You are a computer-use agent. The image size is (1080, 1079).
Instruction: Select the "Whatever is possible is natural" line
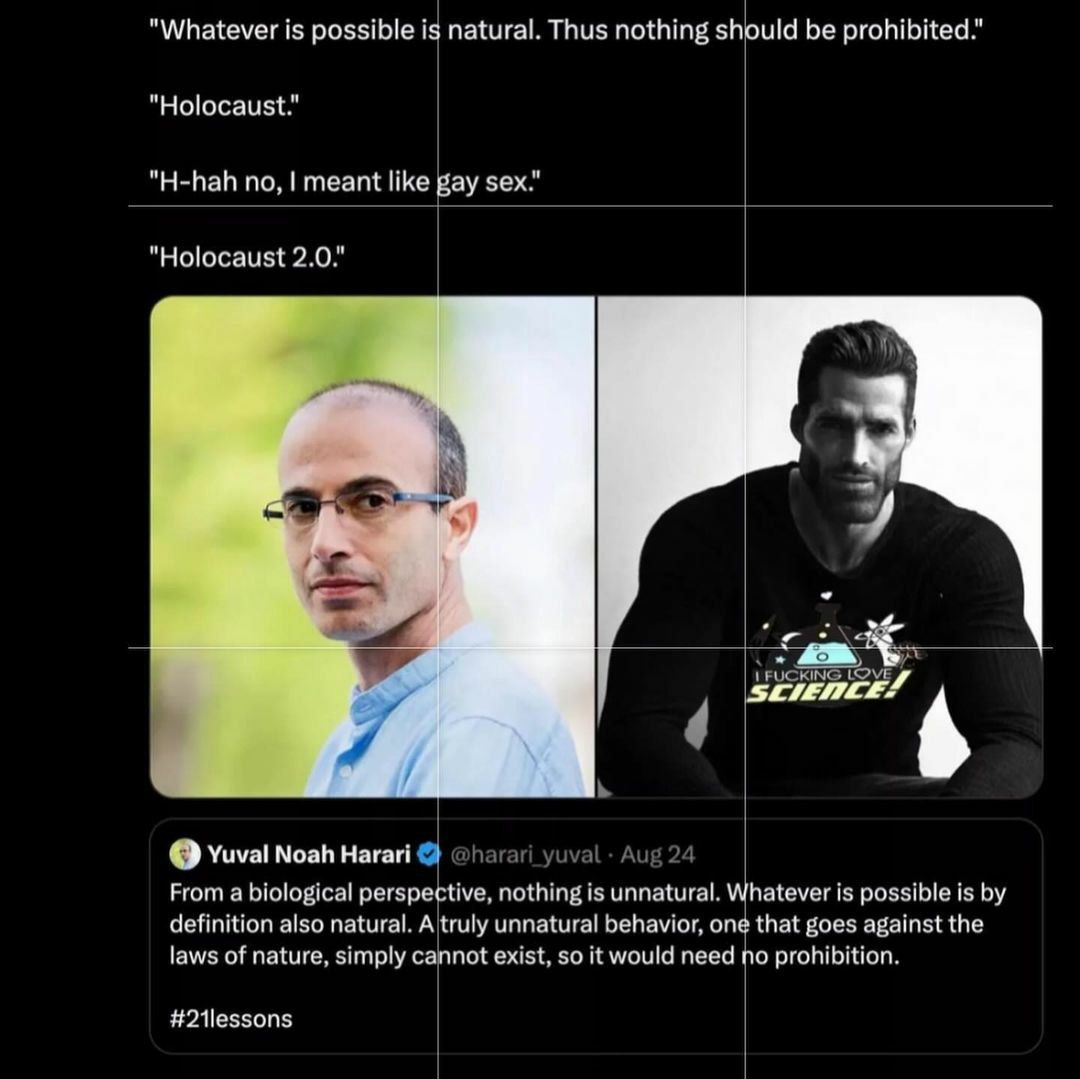coord(566,30)
